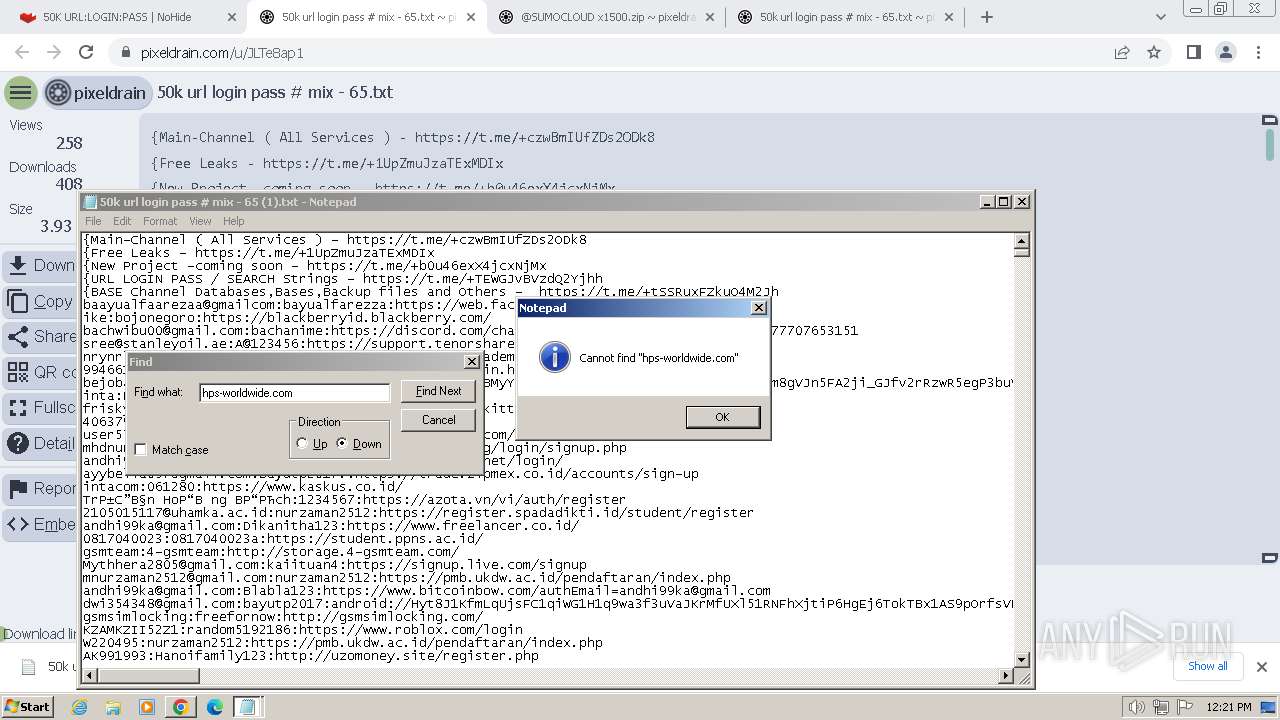Open Notepad Edit menu

(122, 221)
